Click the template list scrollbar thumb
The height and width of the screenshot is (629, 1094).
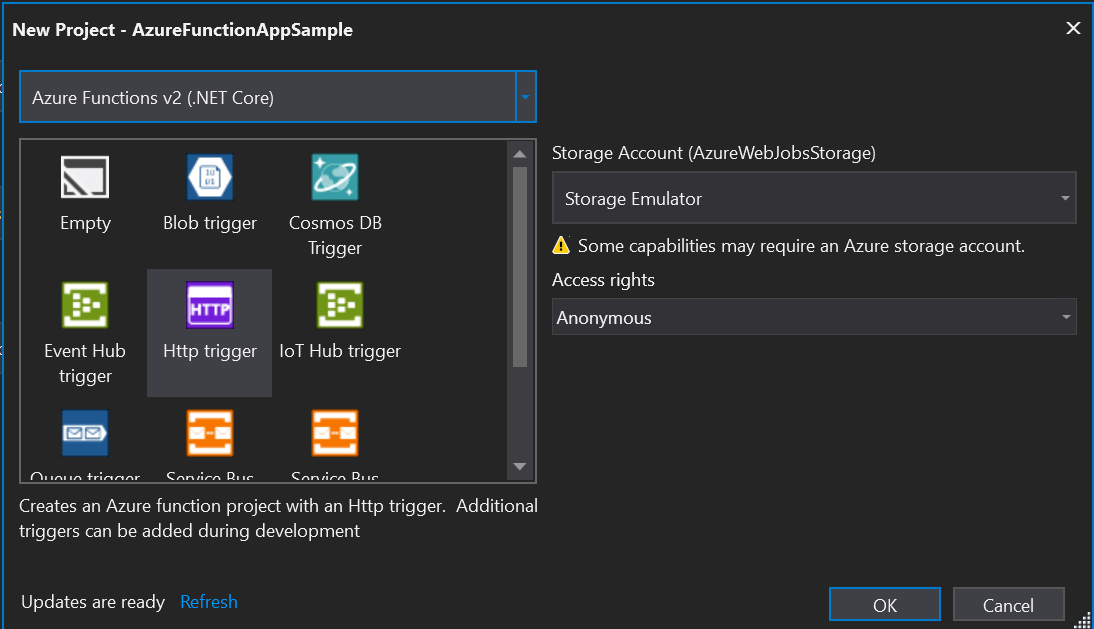[519, 265]
